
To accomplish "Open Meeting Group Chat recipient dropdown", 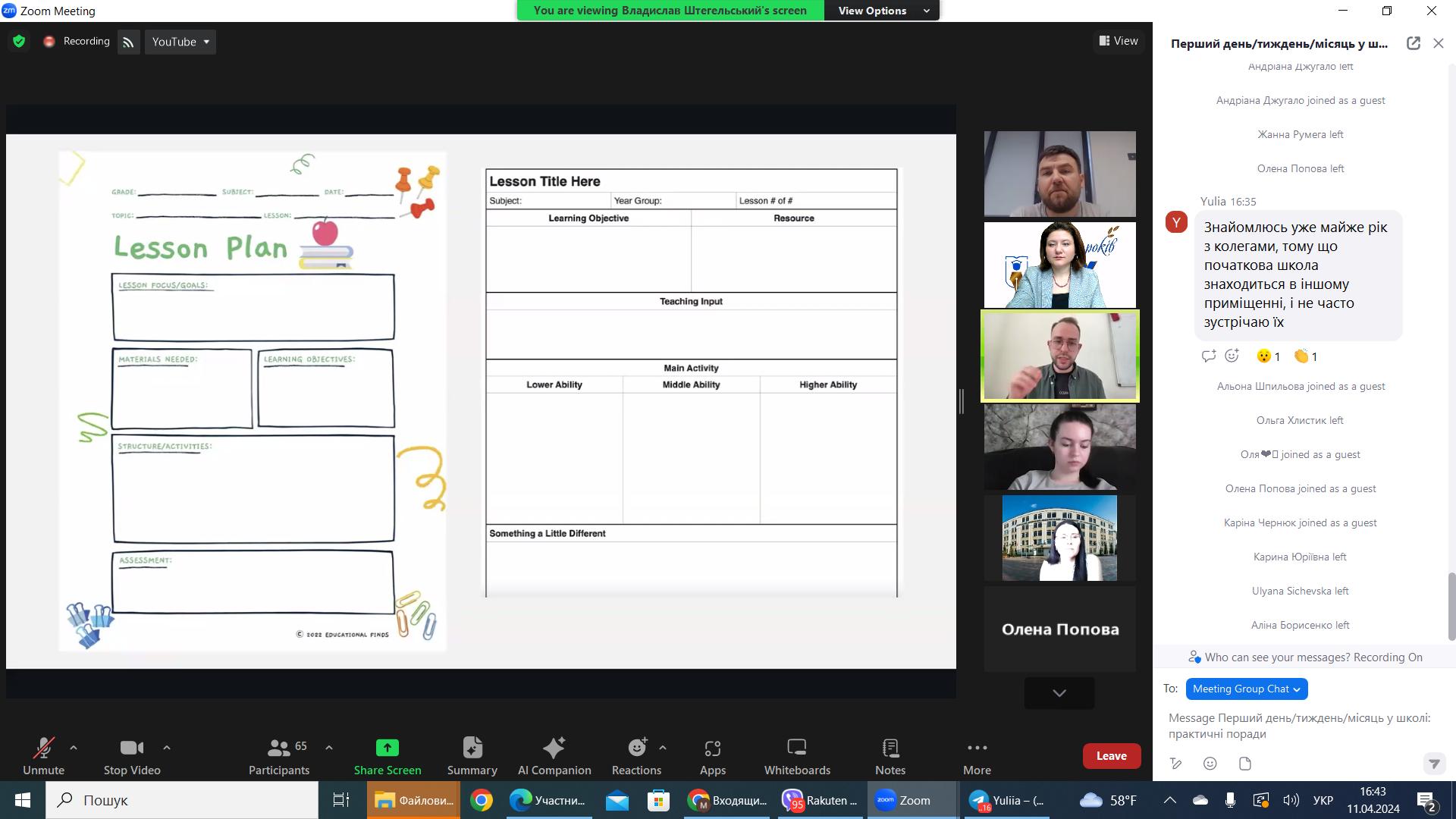I will pos(1246,689).
